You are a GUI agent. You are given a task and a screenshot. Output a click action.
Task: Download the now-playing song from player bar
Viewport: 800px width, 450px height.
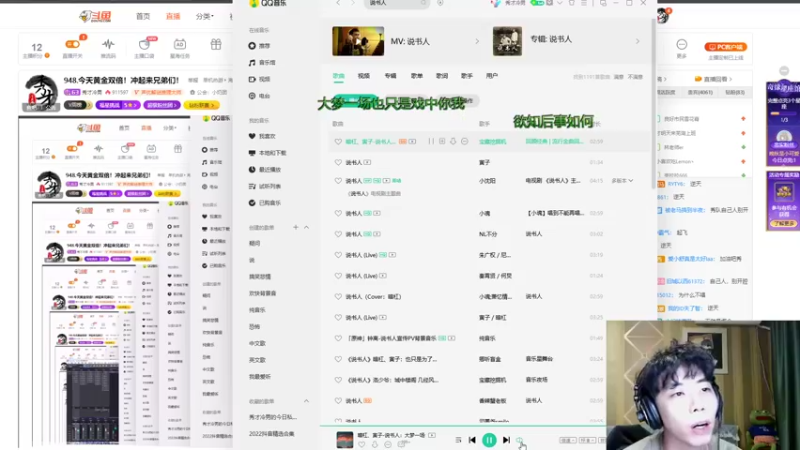[374, 445]
